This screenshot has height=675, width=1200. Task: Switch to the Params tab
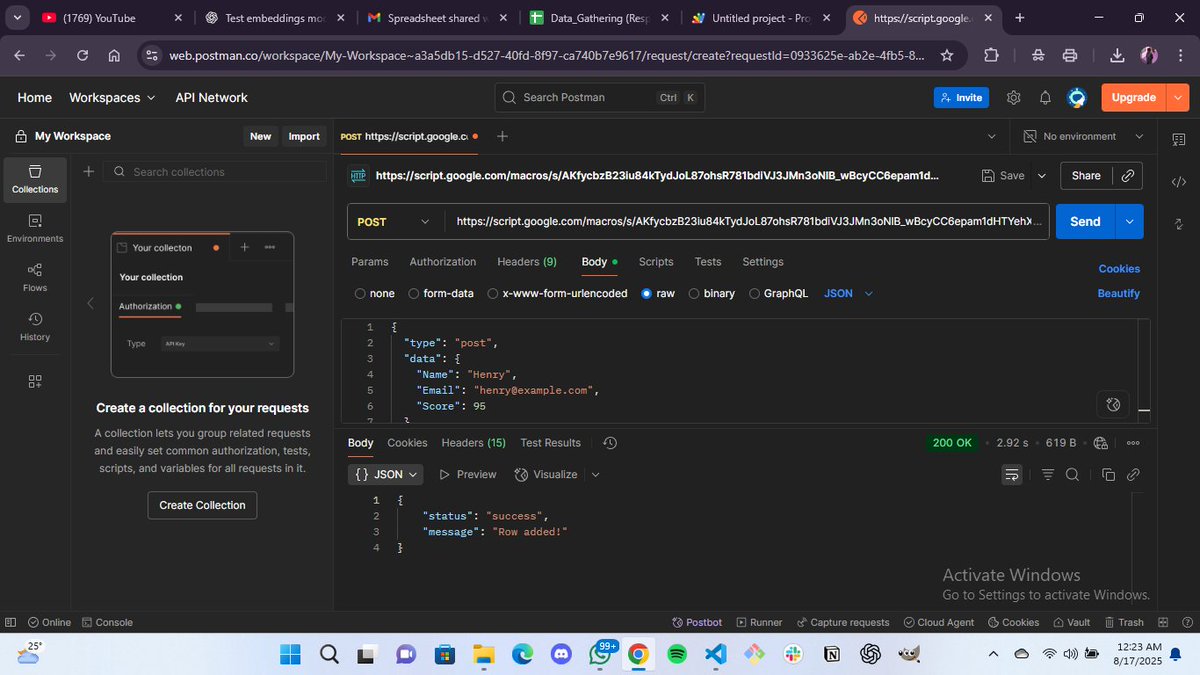tap(370, 262)
